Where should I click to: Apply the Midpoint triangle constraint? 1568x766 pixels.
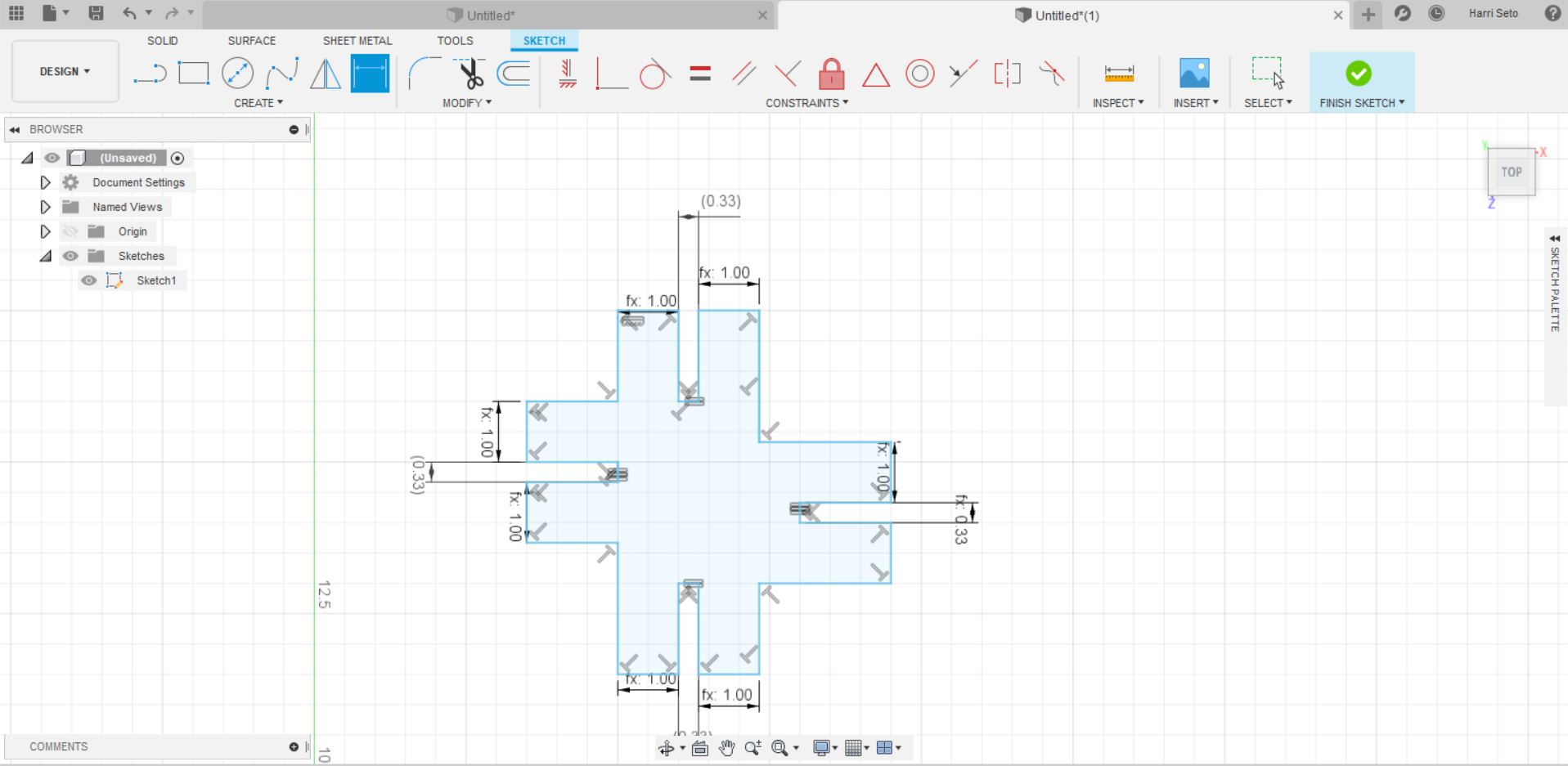(876, 74)
